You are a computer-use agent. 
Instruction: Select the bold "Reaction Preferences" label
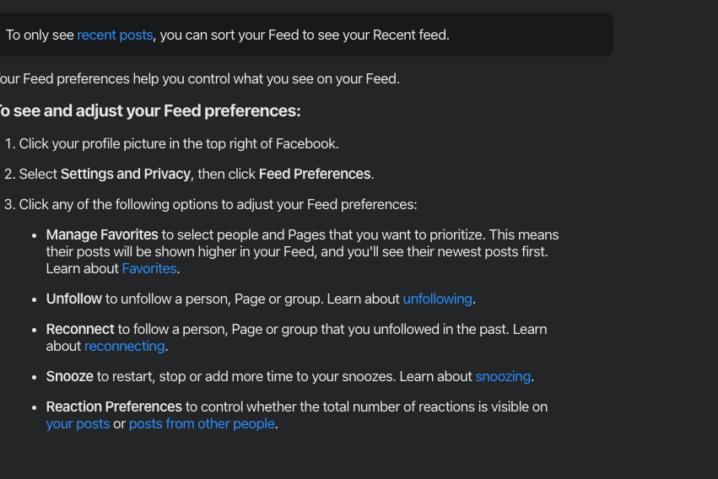pos(114,407)
